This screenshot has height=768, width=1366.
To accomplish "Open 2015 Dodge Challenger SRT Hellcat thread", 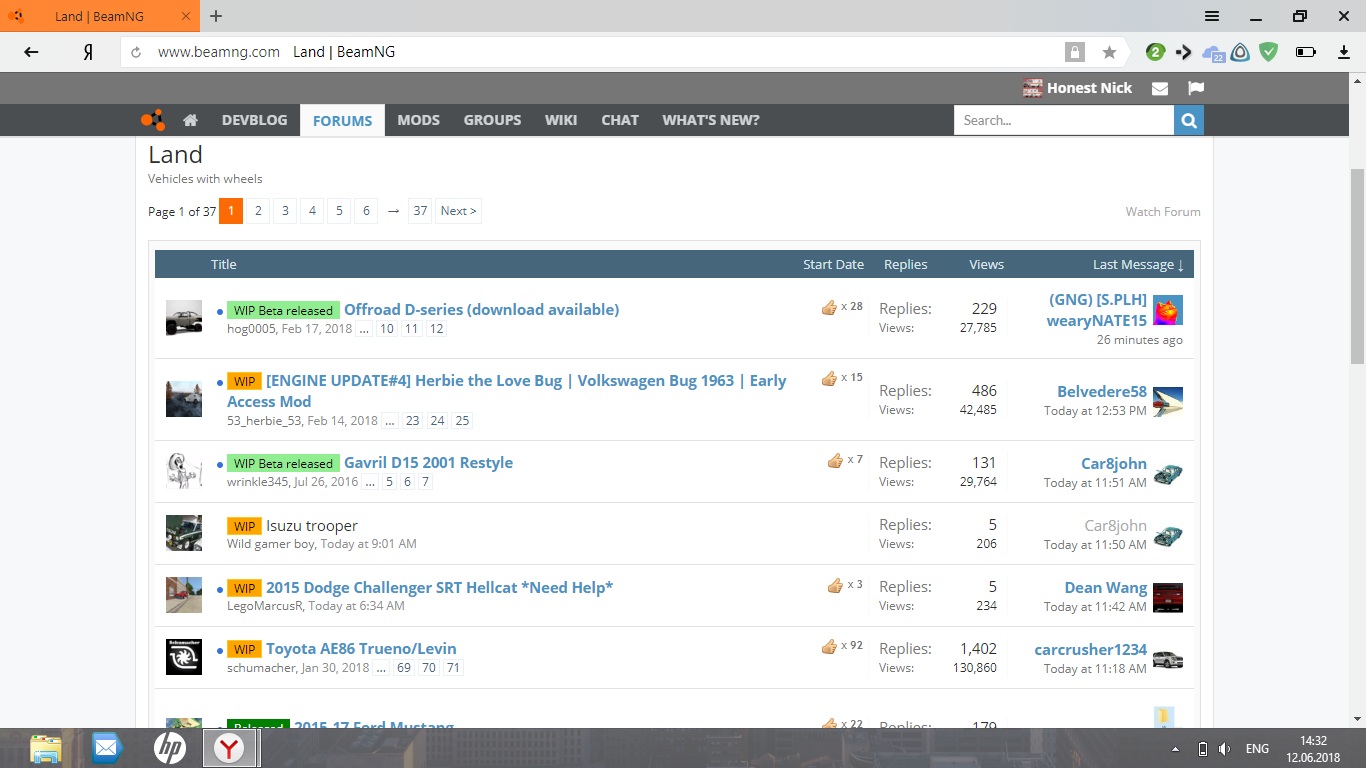I will tap(440, 588).
